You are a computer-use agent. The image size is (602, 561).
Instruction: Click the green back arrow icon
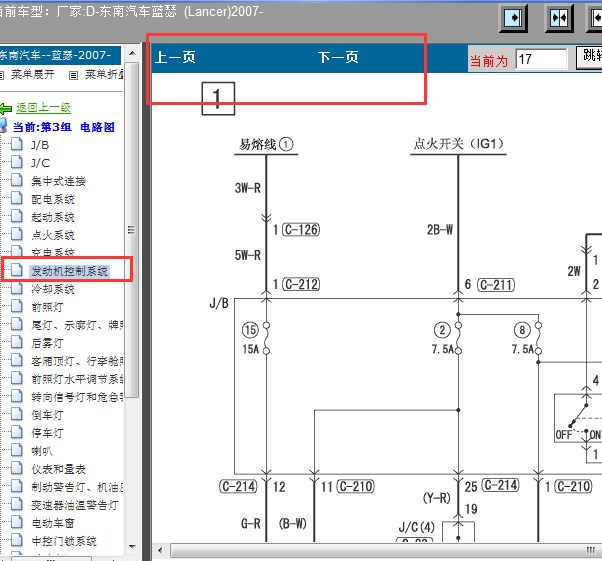[6, 108]
